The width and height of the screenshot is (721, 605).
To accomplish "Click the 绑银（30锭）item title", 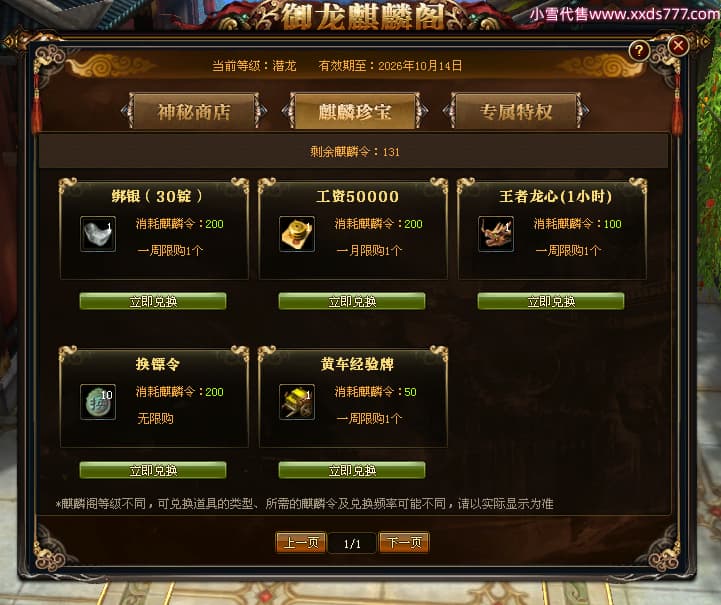I will pos(157,196).
